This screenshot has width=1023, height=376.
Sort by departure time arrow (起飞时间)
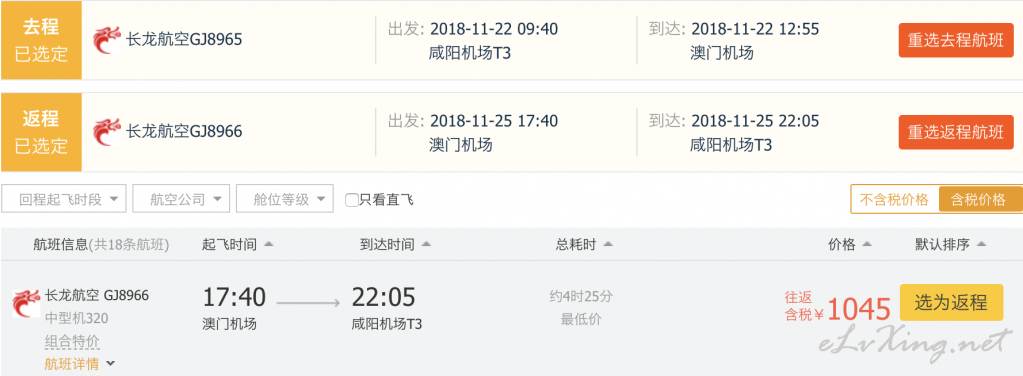pos(268,245)
